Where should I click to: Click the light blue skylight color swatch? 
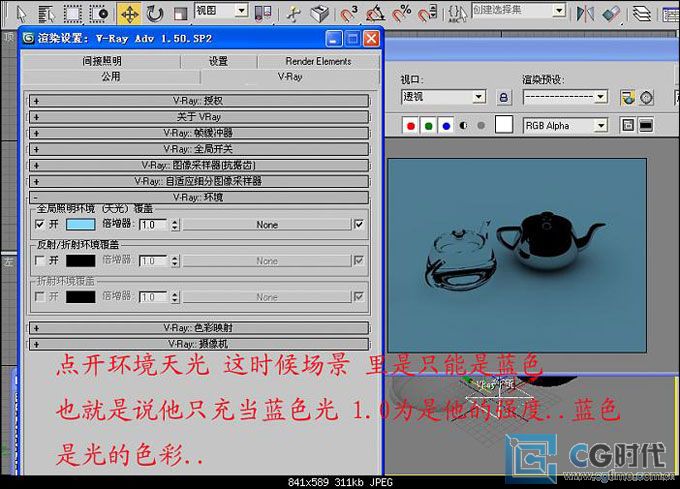point(81,225)
